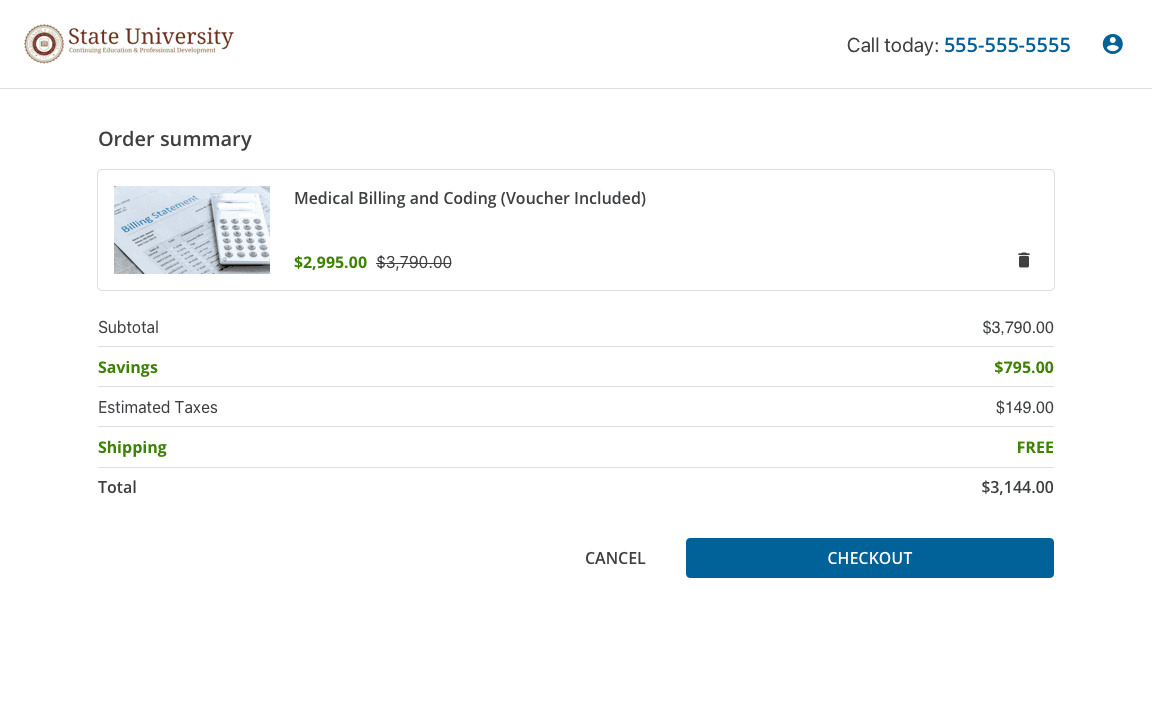Select the Total $3,144.00 value

[1017, 487]
